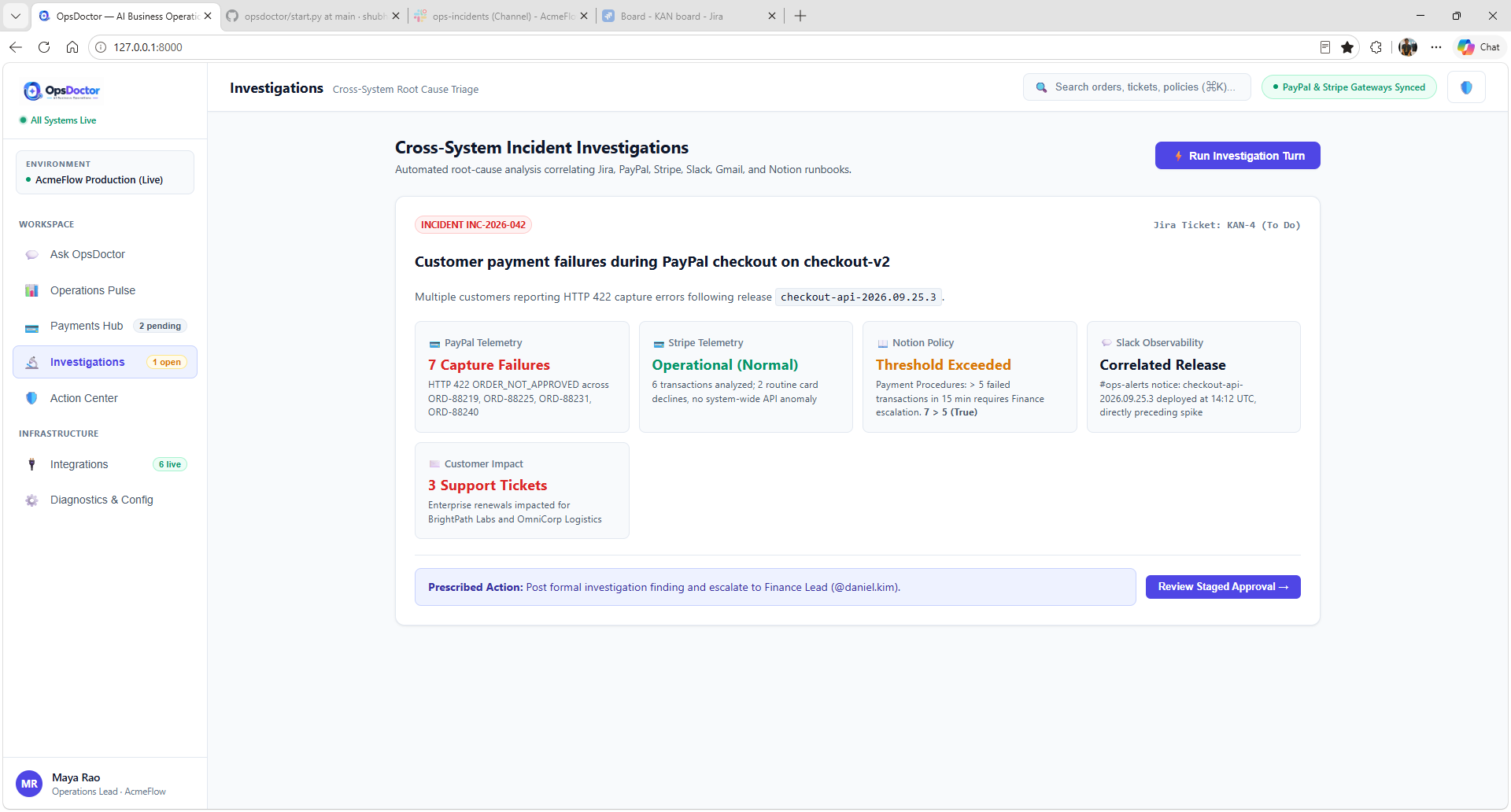Click the 3 Support Tickets heading
The image size is (1511, 812).
(487, 485)
